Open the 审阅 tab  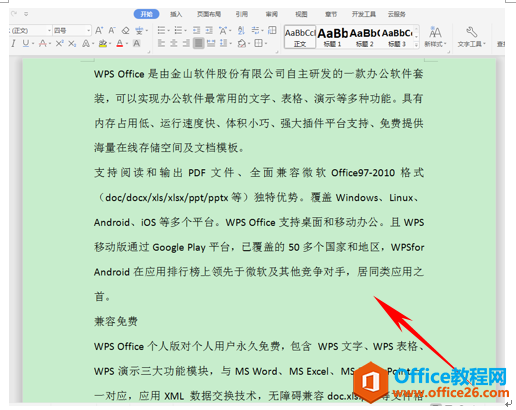coord(272,14)
